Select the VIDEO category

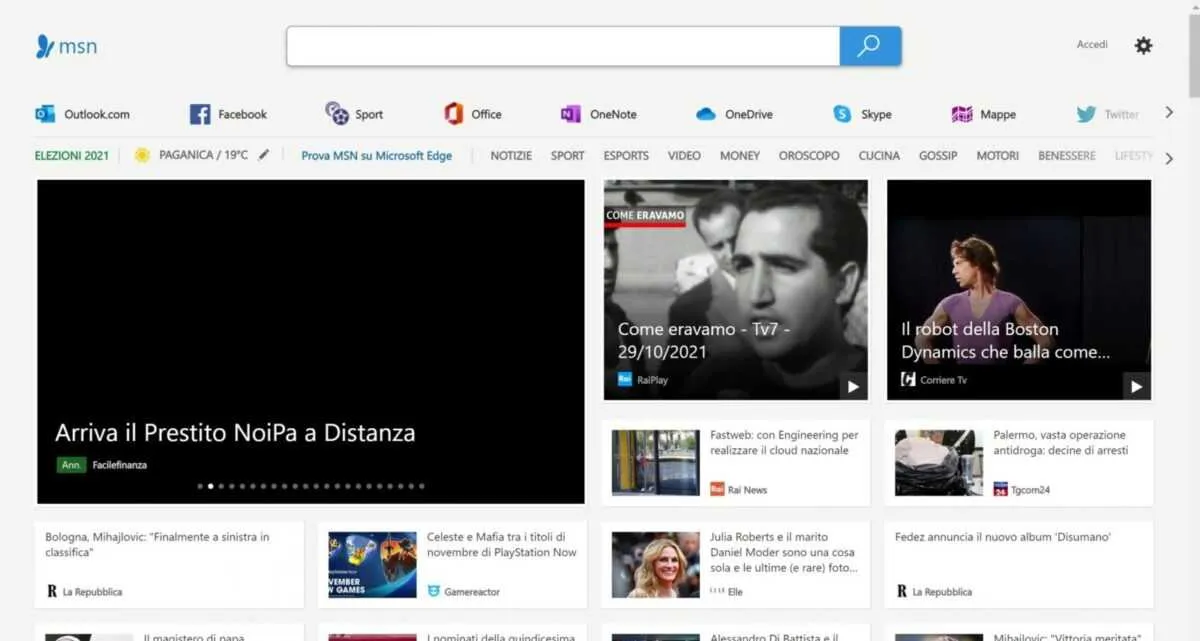[x=684, y=156]
